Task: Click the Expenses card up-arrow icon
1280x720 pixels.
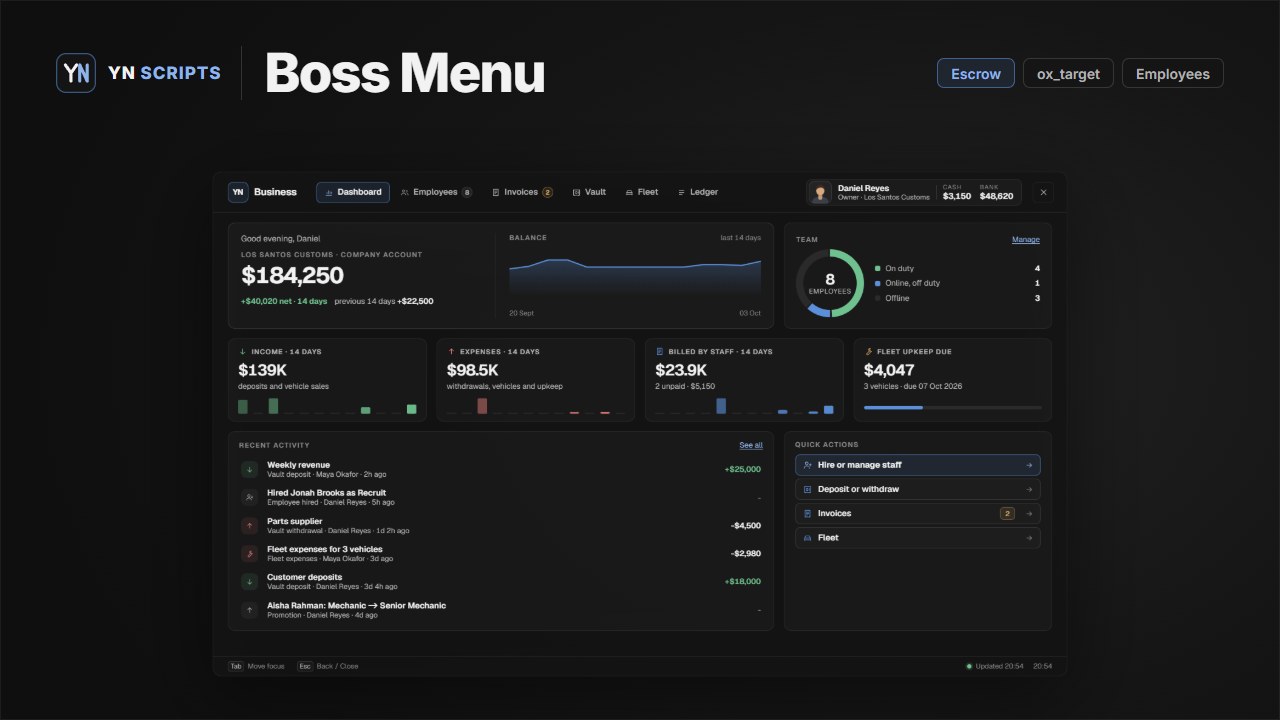Action: [x=451, y=352]
